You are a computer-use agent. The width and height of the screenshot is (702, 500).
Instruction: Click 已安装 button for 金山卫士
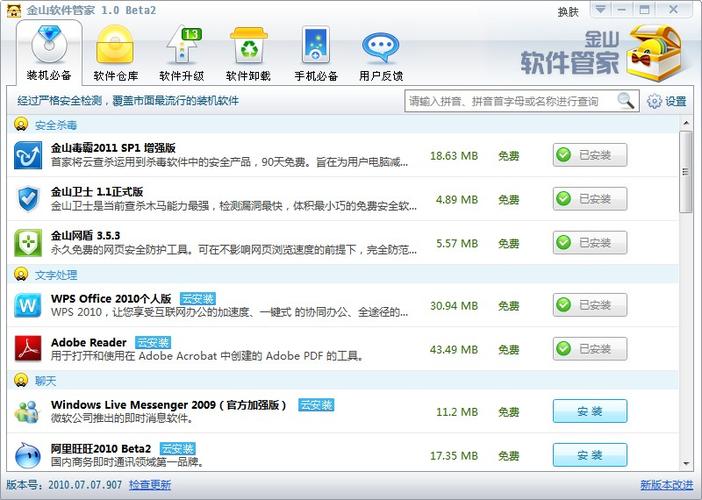point(590,199)
